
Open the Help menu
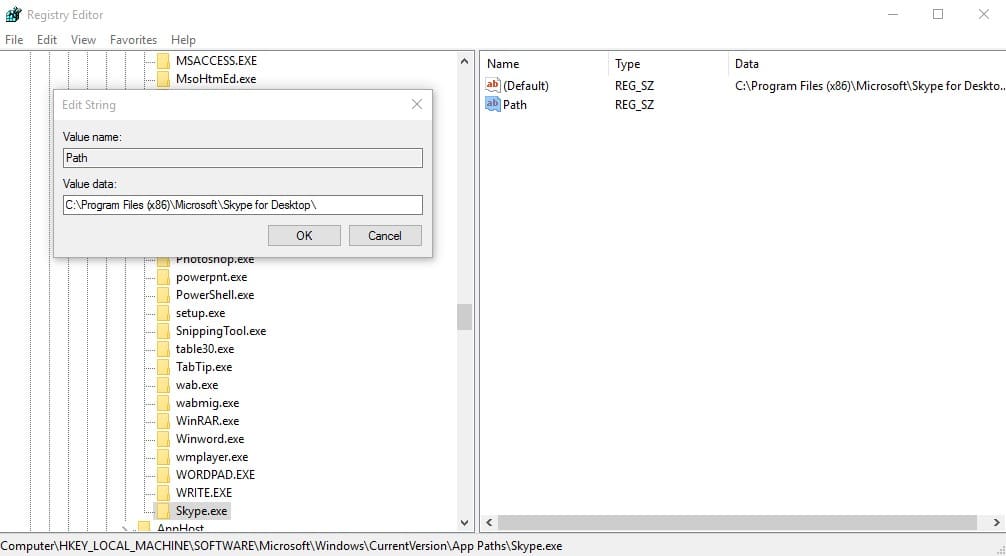coord(183,40)
